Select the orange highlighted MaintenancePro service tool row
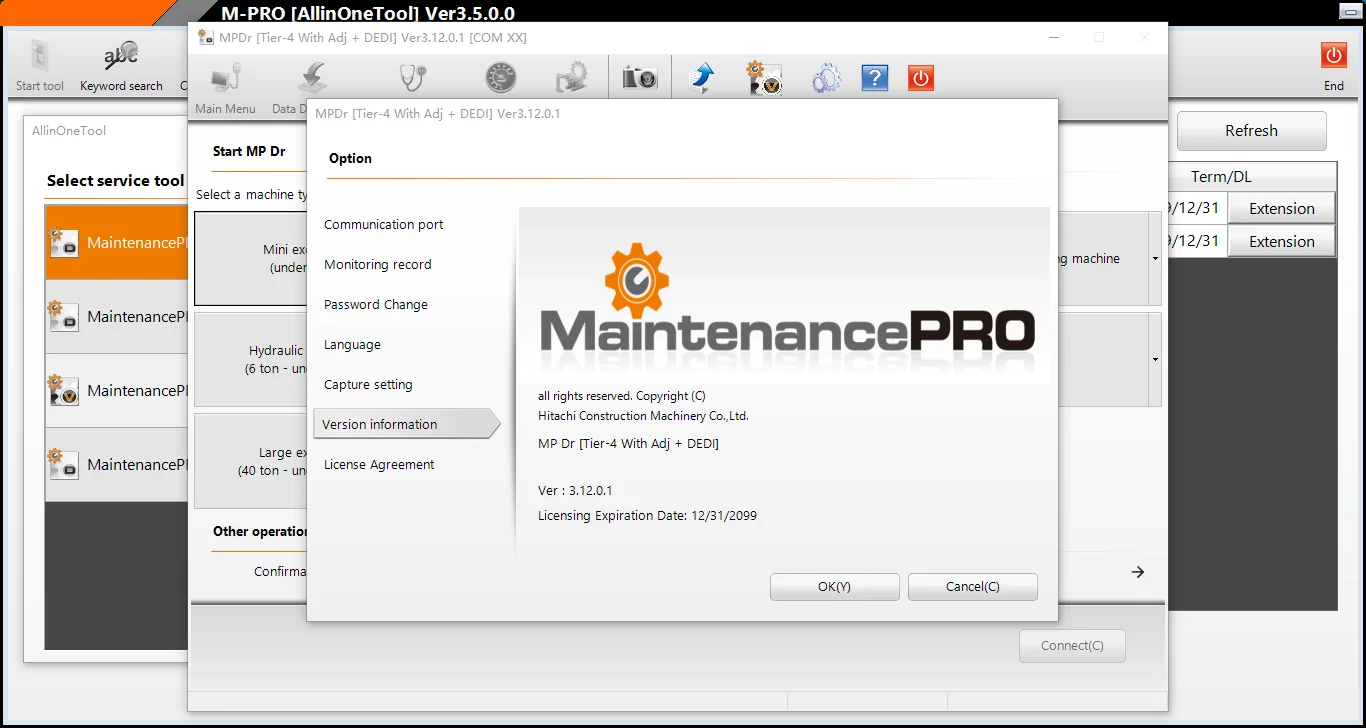The height and width of the screenshot is (728, 1366). tap(117, 243)
